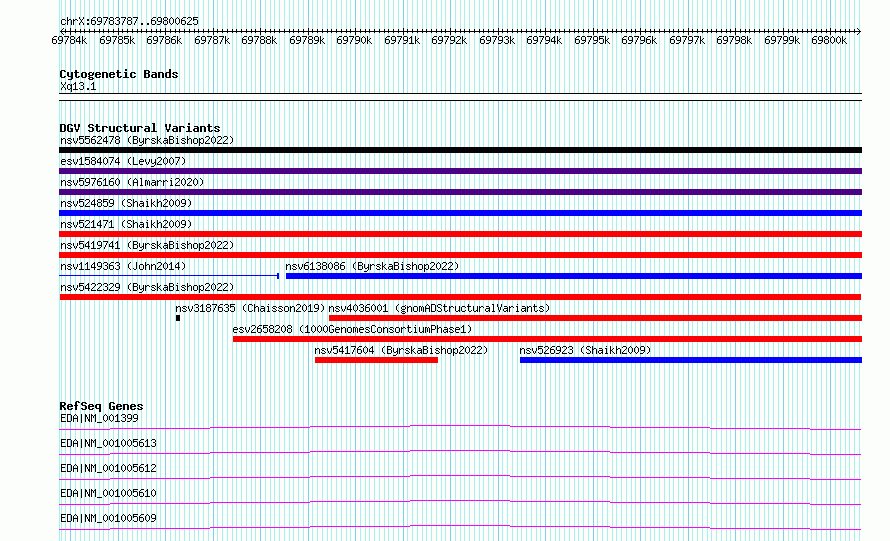
Task: Open the nsv5419741 (ByrskaBishop2022) label
Action: pyautogui.click(x=147, y=245)
